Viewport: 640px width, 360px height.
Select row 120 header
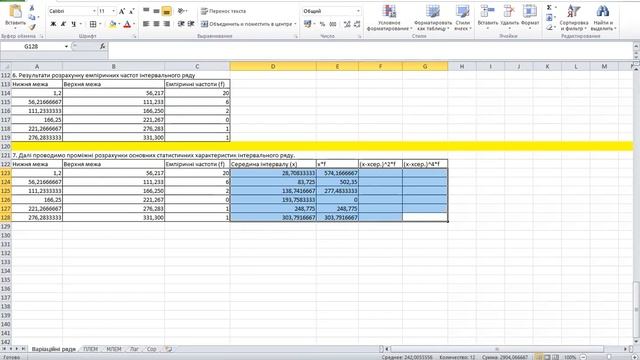[x=6, y=147]
